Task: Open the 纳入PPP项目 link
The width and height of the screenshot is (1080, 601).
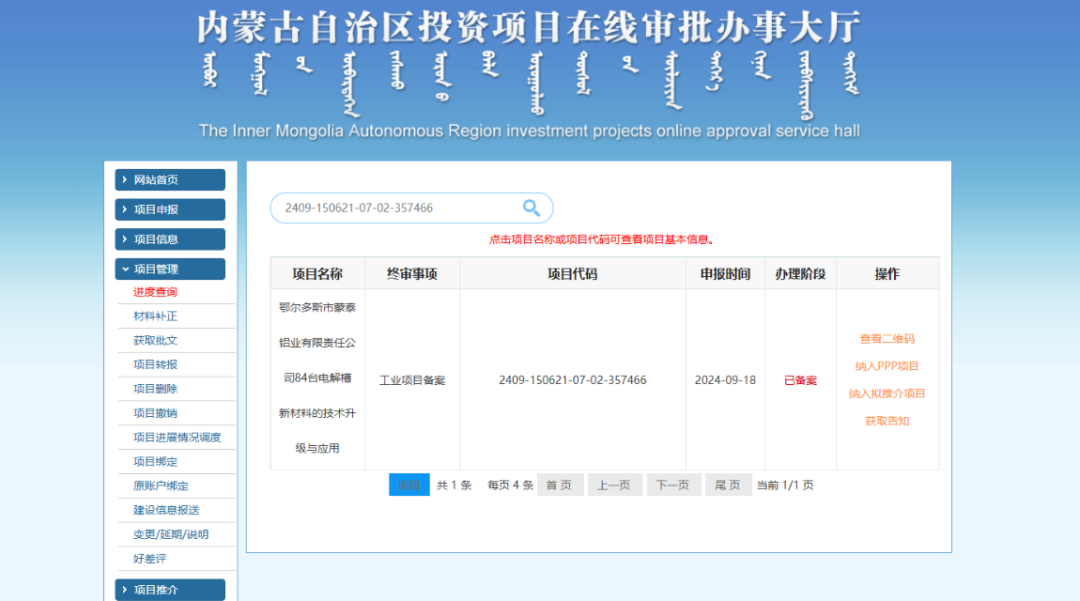Action: tap(886, 366)
